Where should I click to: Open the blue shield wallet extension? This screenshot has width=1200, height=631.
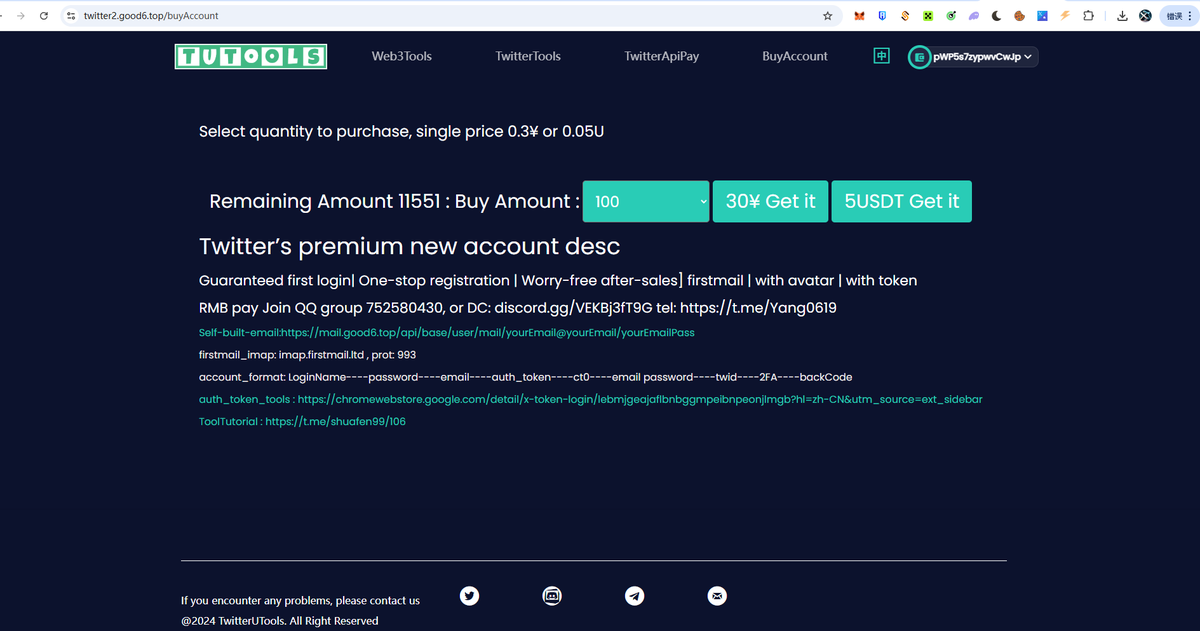[x=882, y=16]
